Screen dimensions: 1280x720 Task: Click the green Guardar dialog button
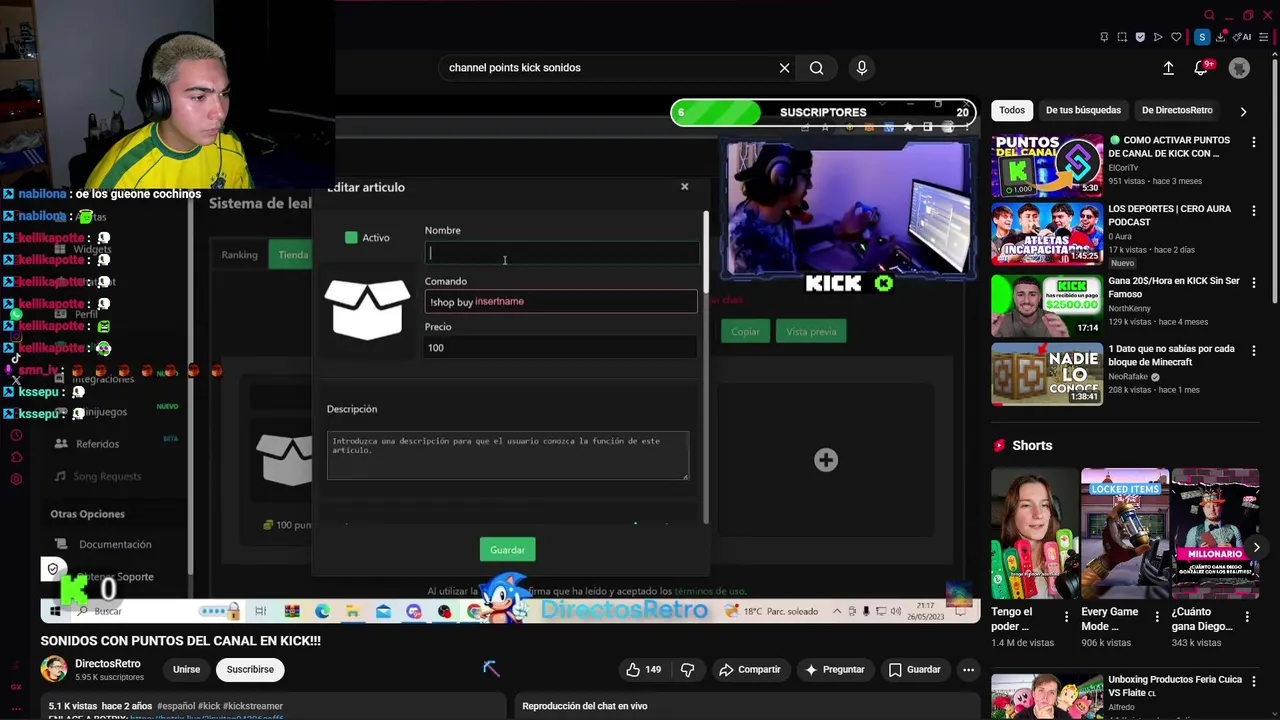point(507,550)
